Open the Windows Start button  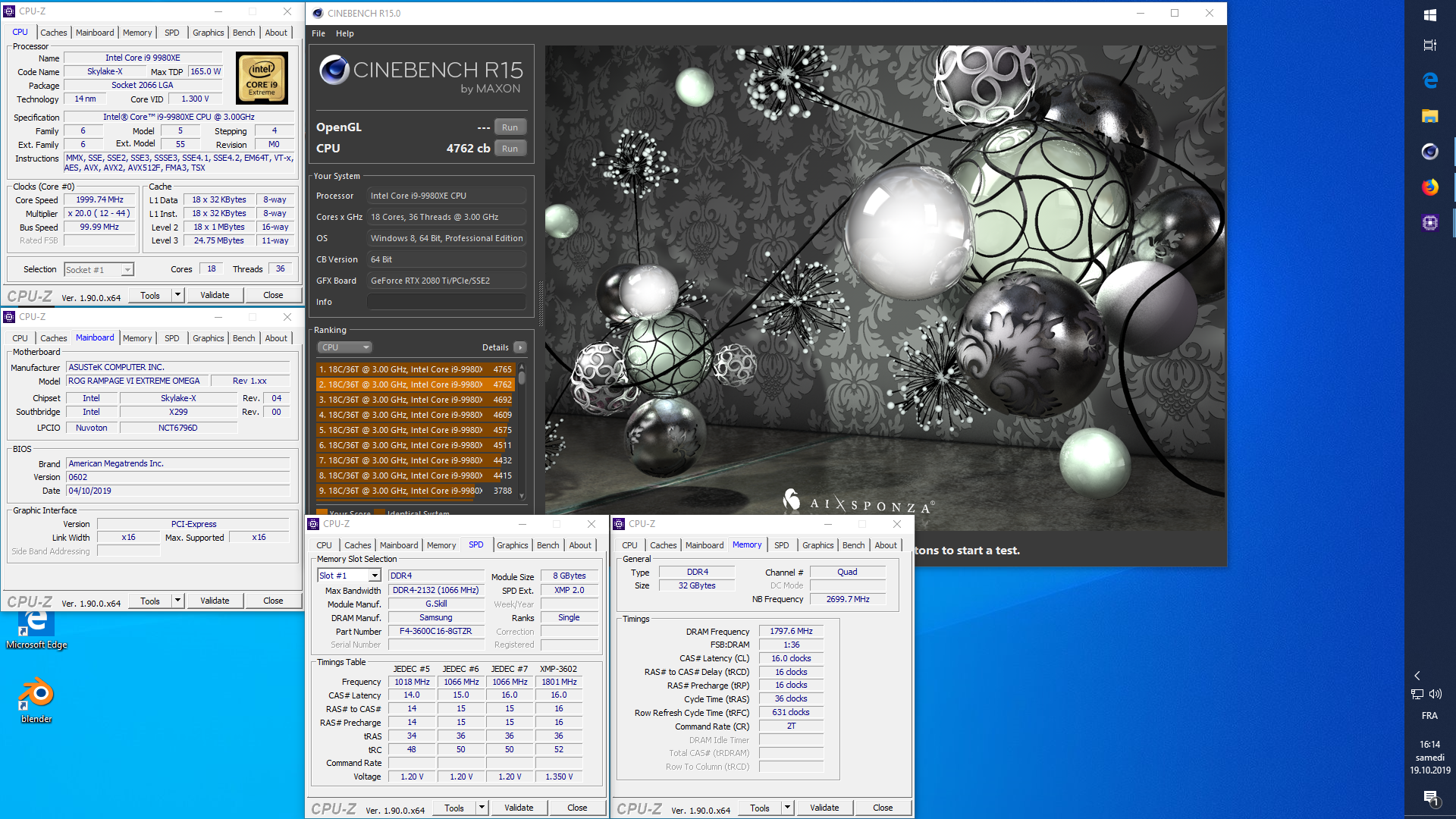[1429, 14]
